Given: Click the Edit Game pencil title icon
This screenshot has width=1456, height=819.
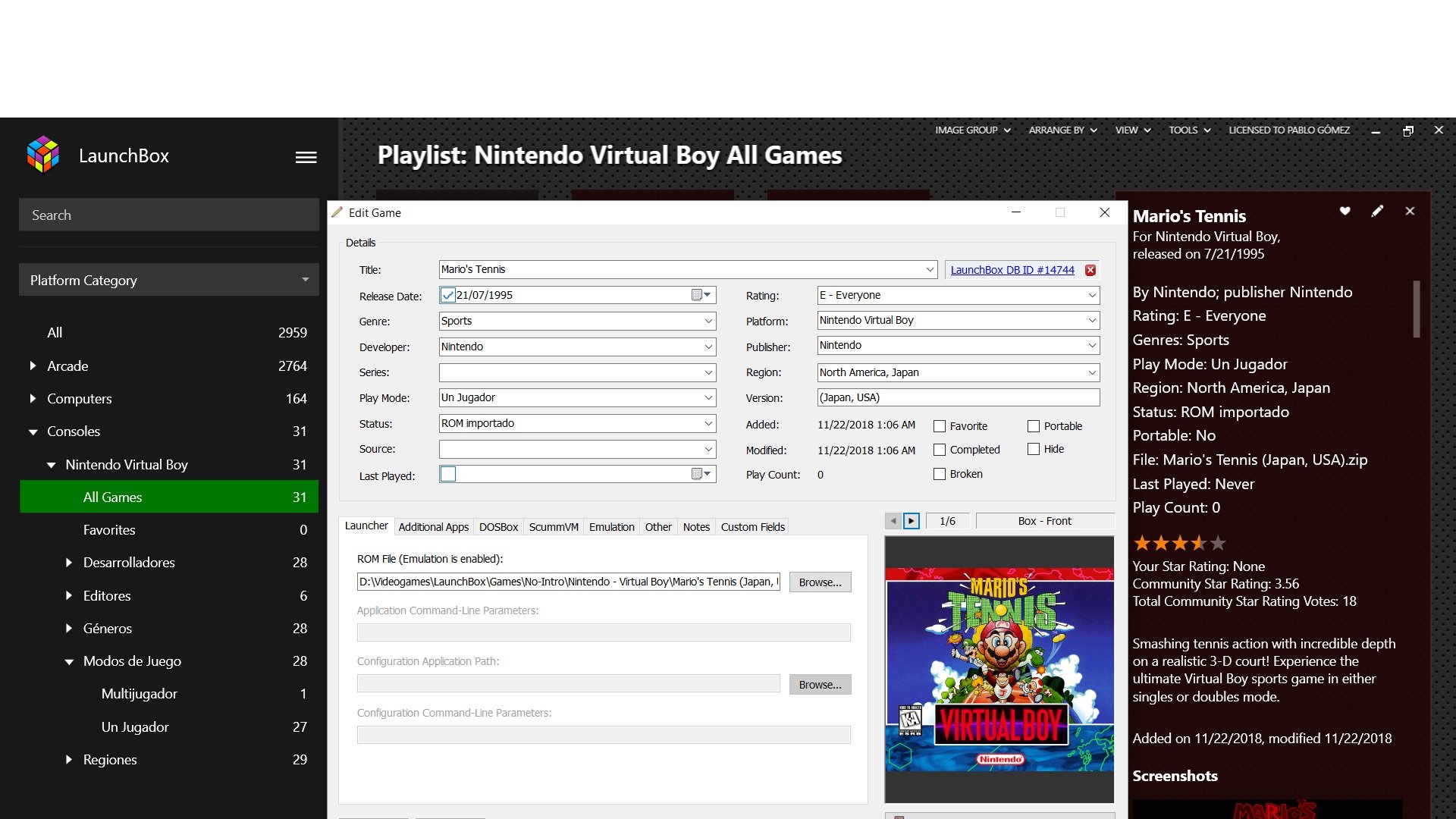Looking at the screenshot, I should 337,212.
